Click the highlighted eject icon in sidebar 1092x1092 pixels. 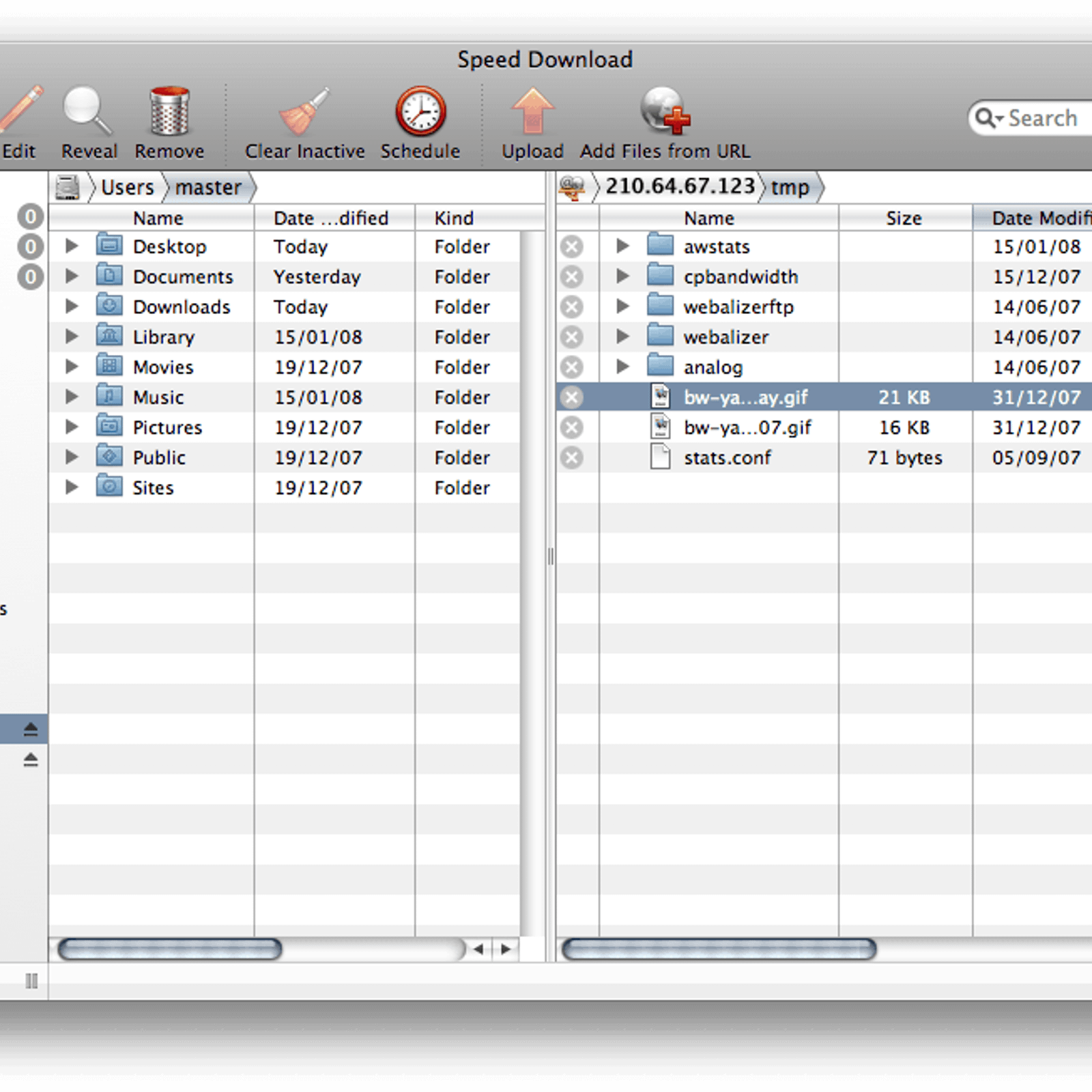tap(31, 729)
